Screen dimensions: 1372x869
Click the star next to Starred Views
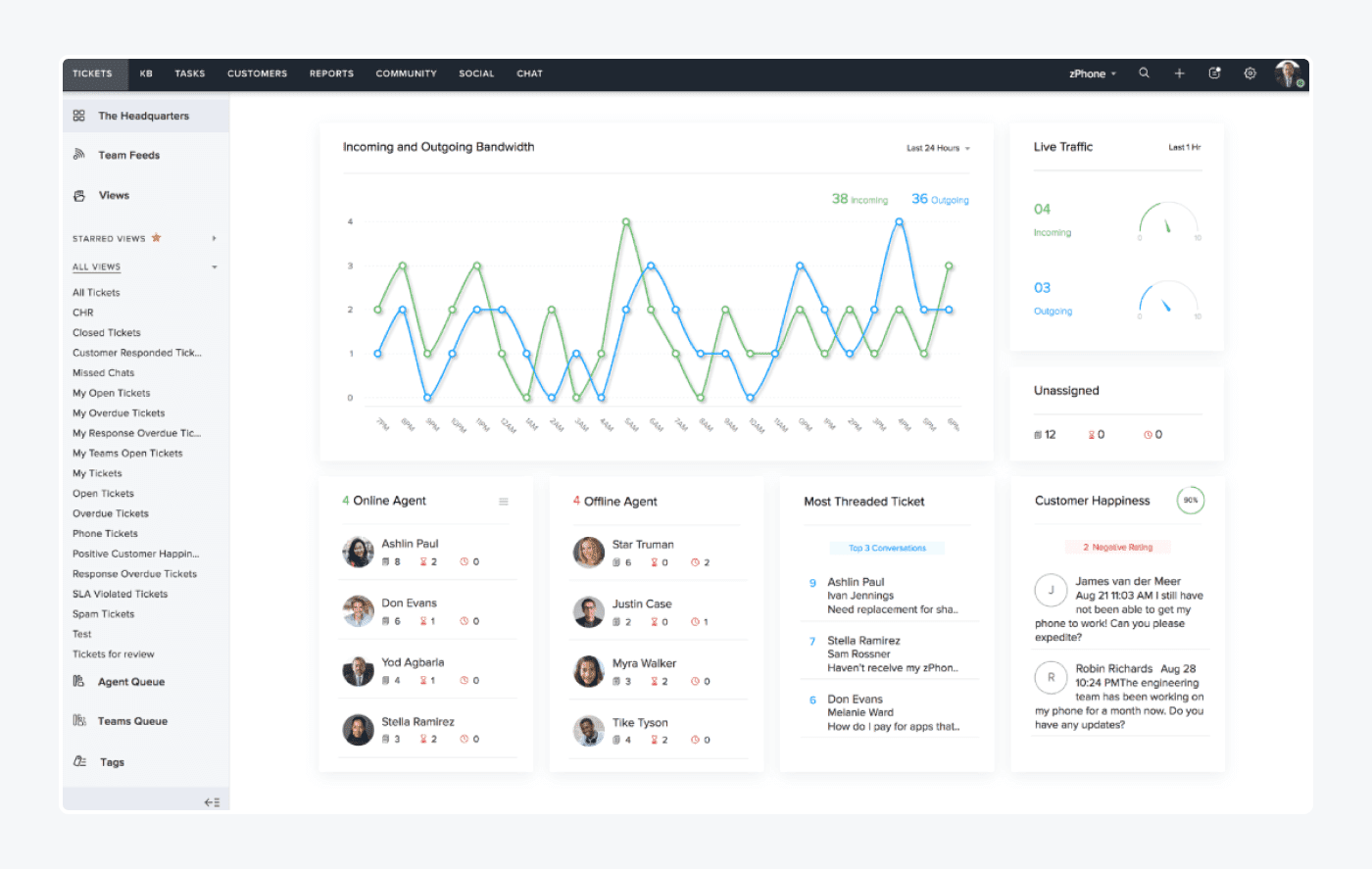(156, 238)
